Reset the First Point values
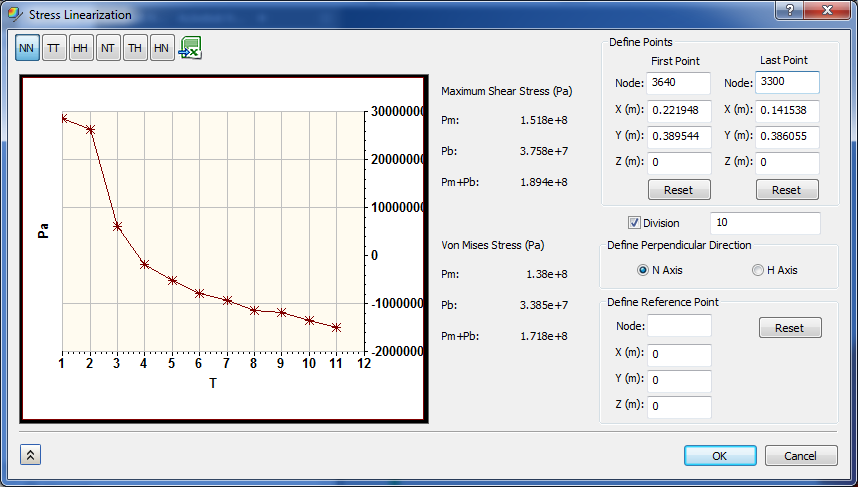 coord(679,190)
